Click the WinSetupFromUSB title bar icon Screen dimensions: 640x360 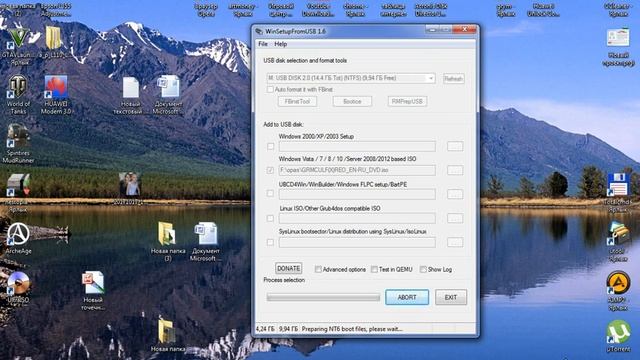[x=259, y=31]
